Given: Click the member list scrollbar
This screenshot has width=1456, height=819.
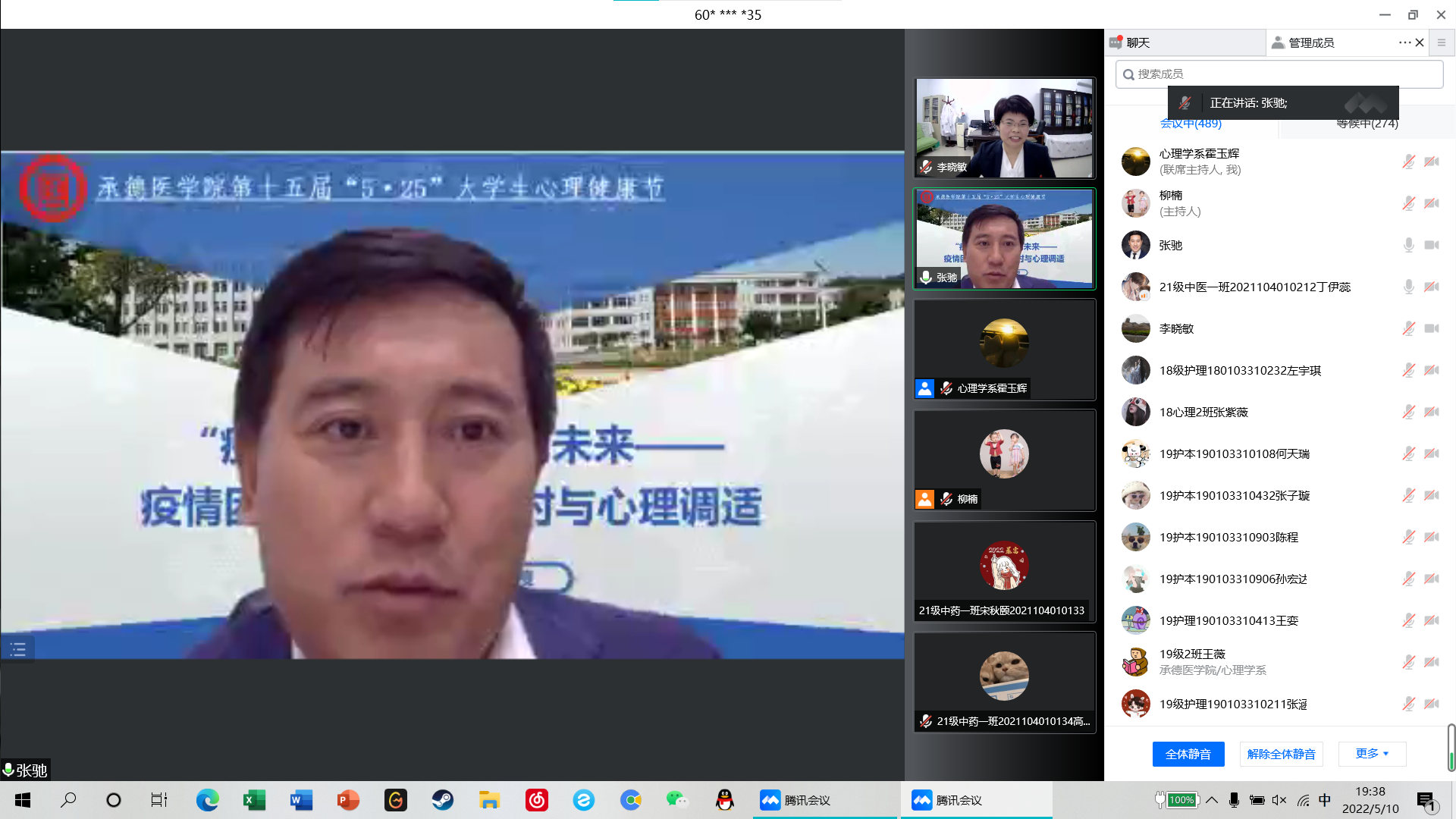Looking at the screenshot, I should [1451, 747].
